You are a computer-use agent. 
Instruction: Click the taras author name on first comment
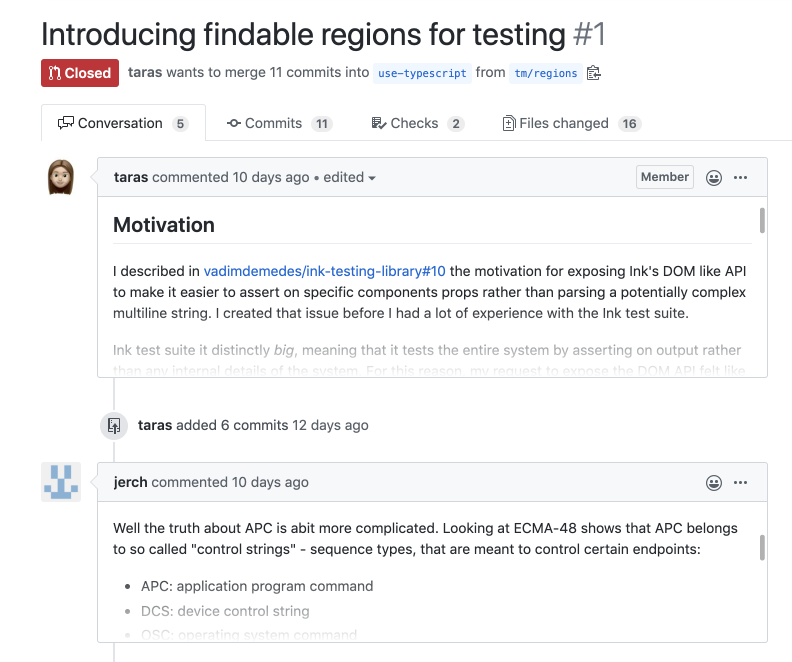(131, 178)
